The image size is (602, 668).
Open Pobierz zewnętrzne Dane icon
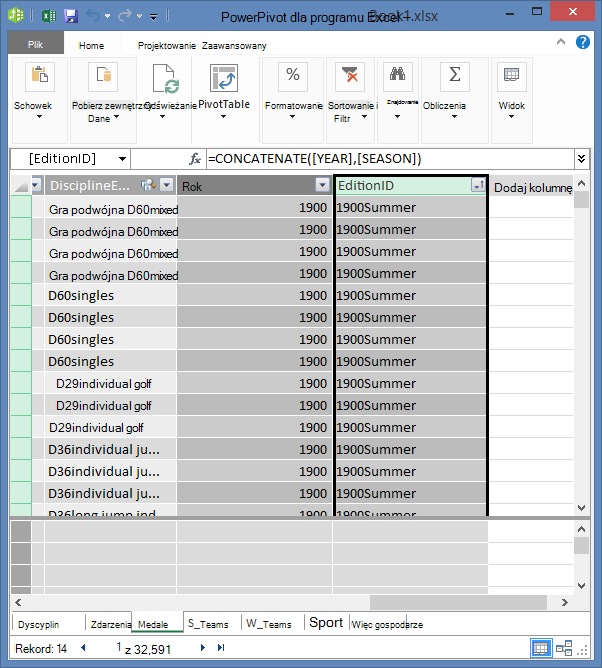coord(103,77)
